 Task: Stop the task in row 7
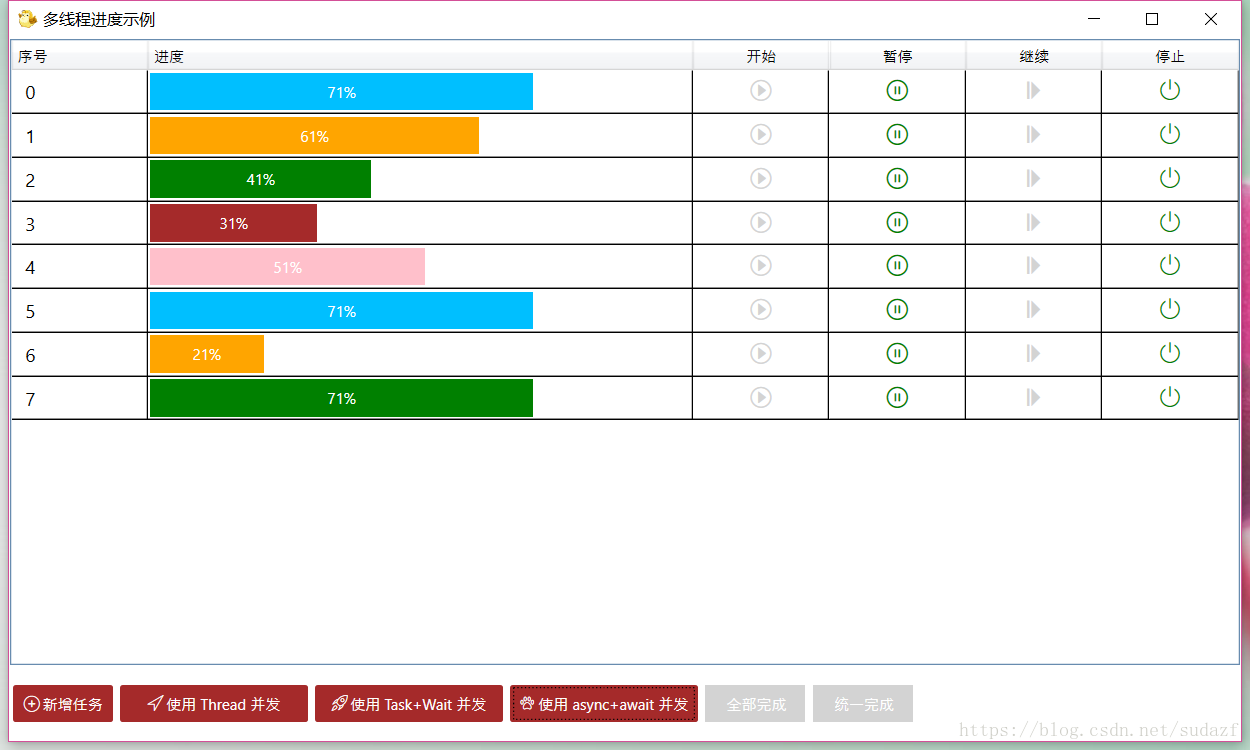(x=1170, y=397)
